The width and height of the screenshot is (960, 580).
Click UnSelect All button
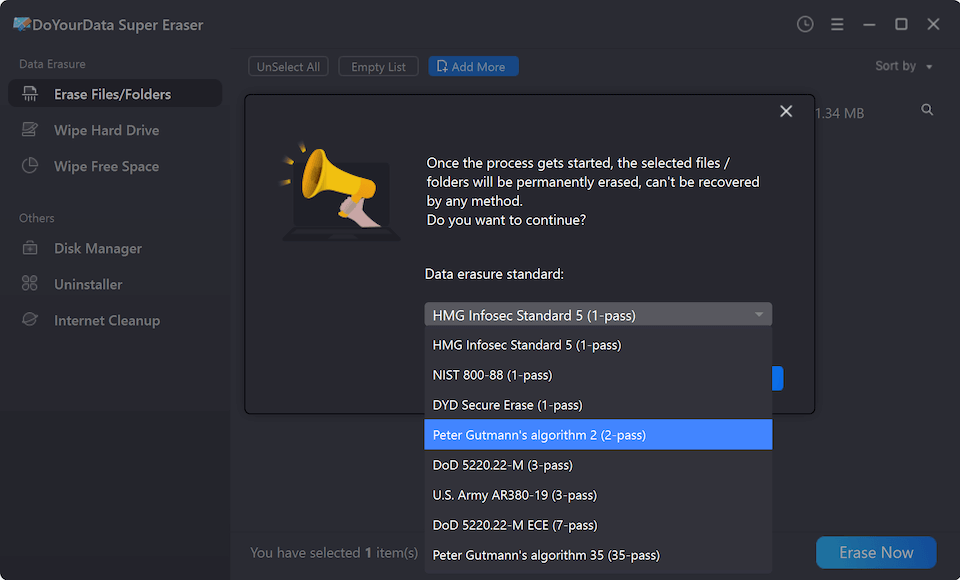[288, 66]
